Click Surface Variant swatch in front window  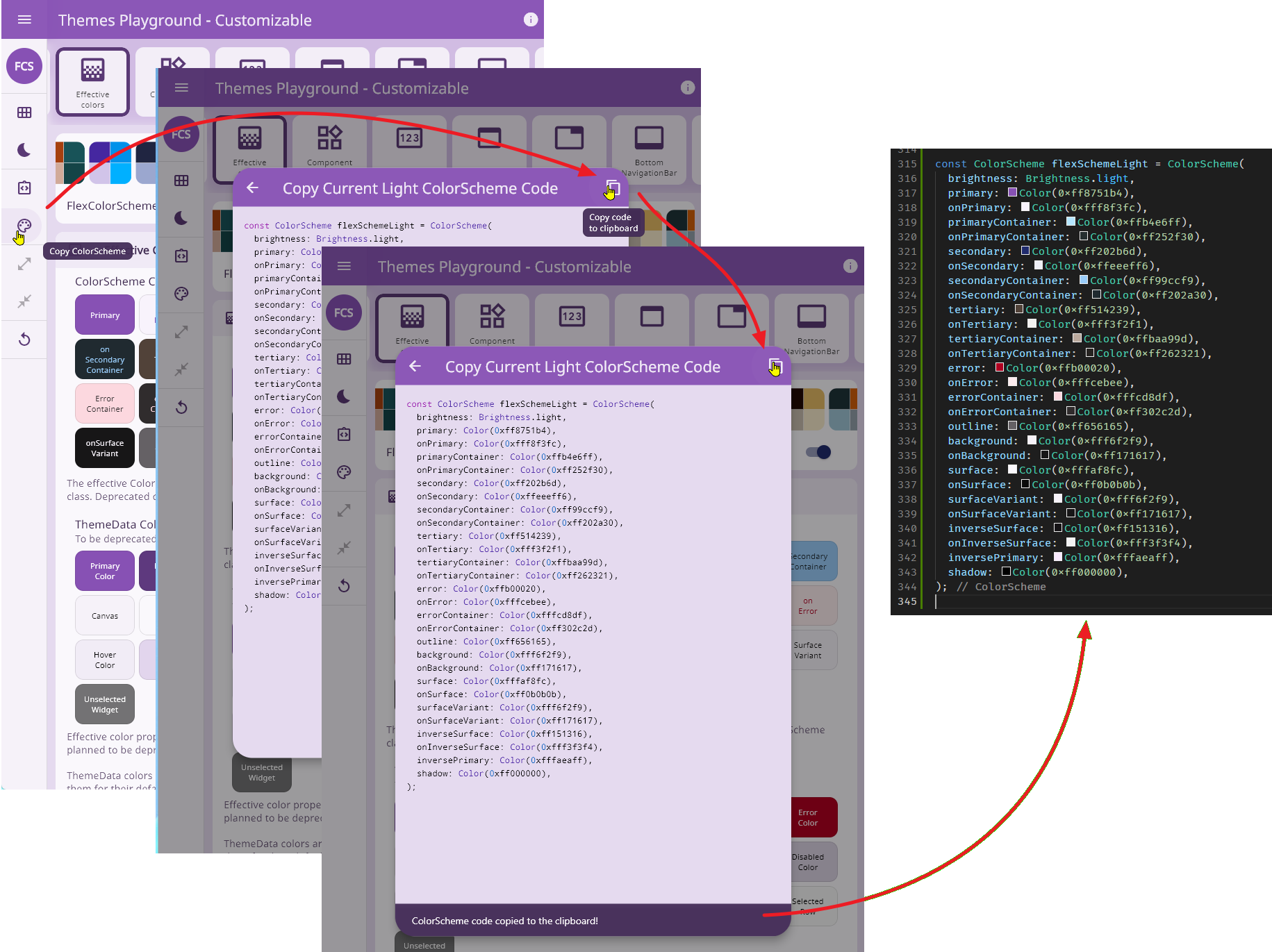click(813, 650)
